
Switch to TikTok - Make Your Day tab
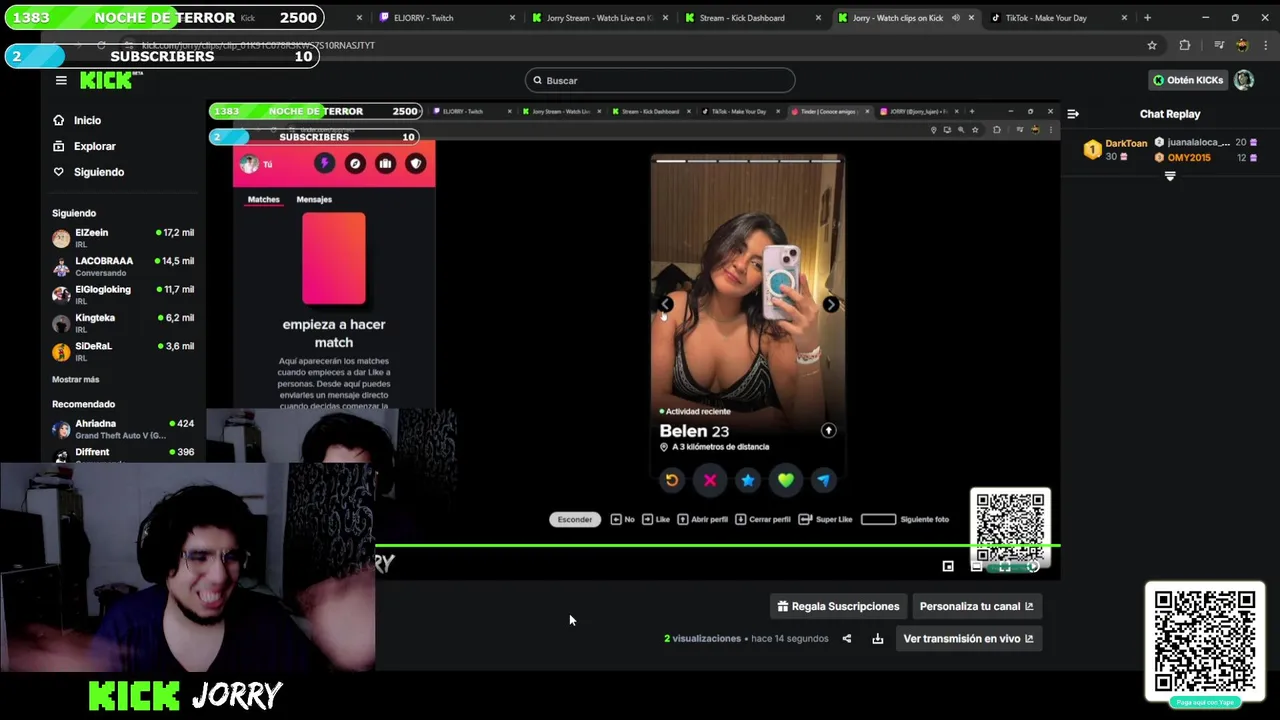(x=1058, y=18)
